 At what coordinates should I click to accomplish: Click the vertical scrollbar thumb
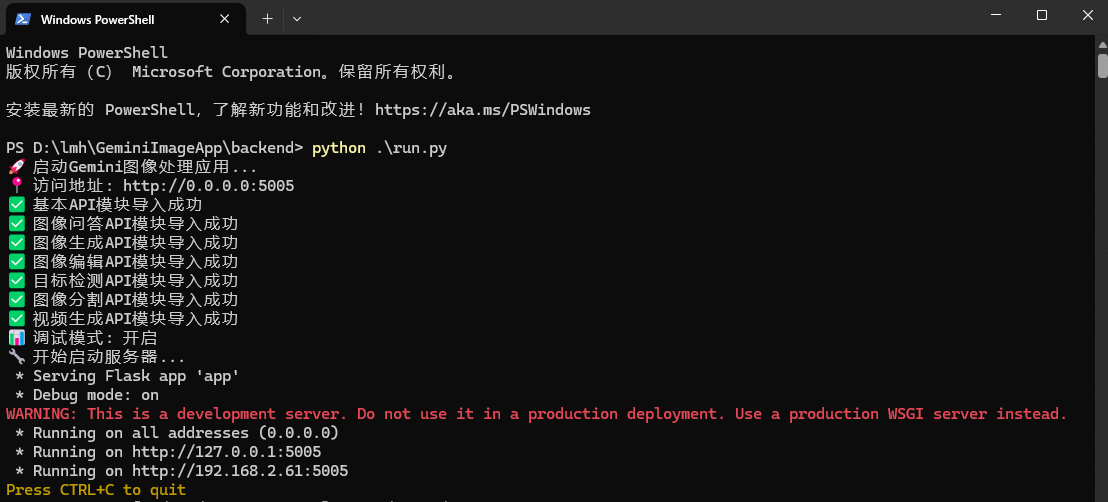coord(1102,66)
